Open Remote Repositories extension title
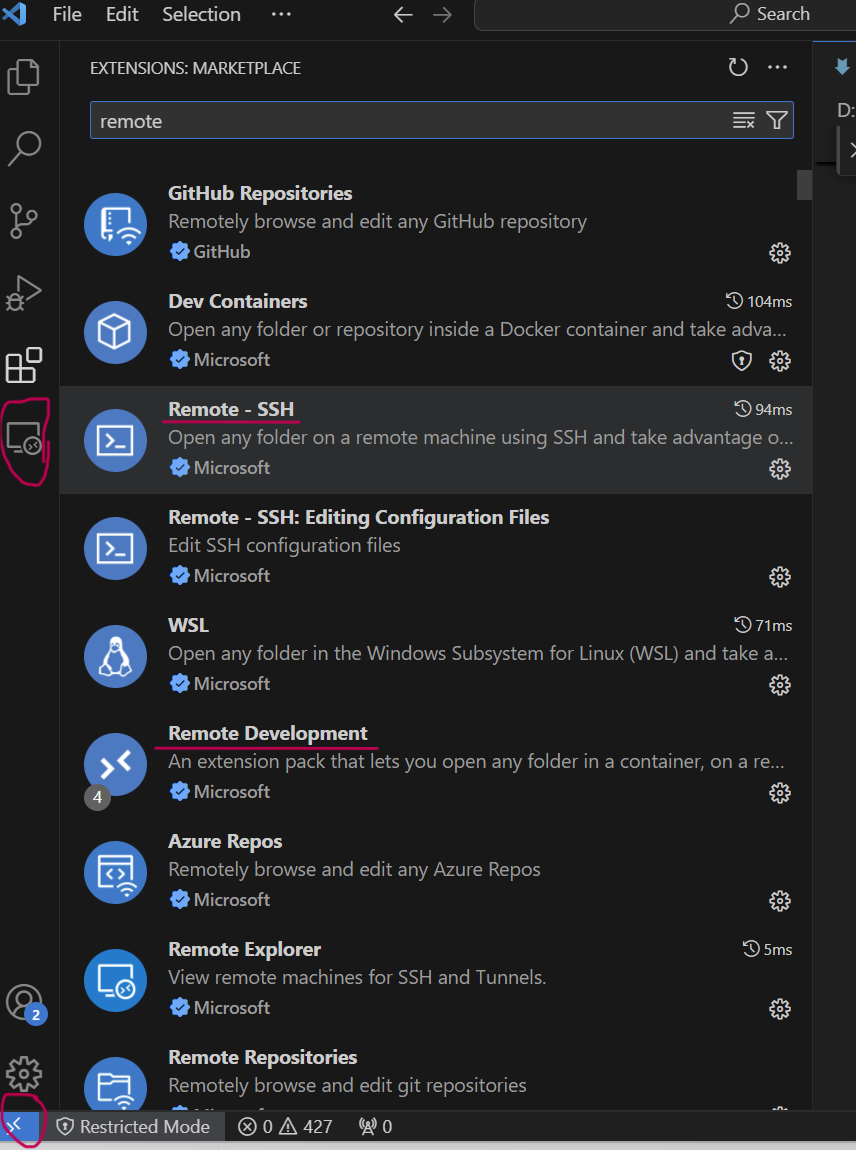Screen dimensions: 856x1150 263,1057
